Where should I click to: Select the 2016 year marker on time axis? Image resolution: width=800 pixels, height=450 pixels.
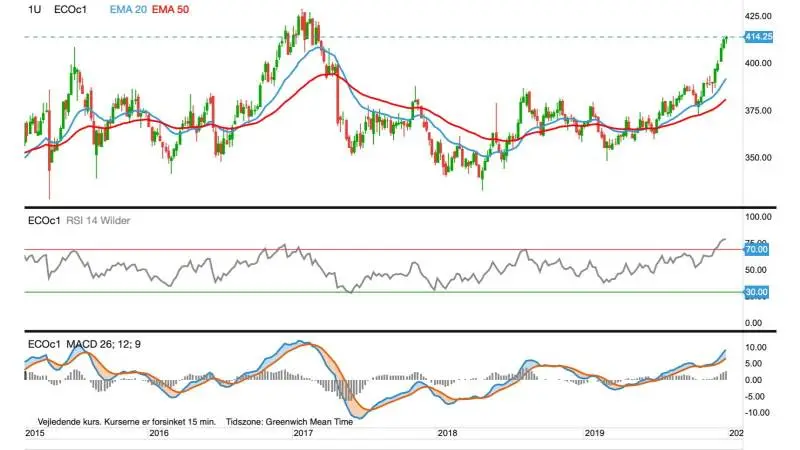159,433
